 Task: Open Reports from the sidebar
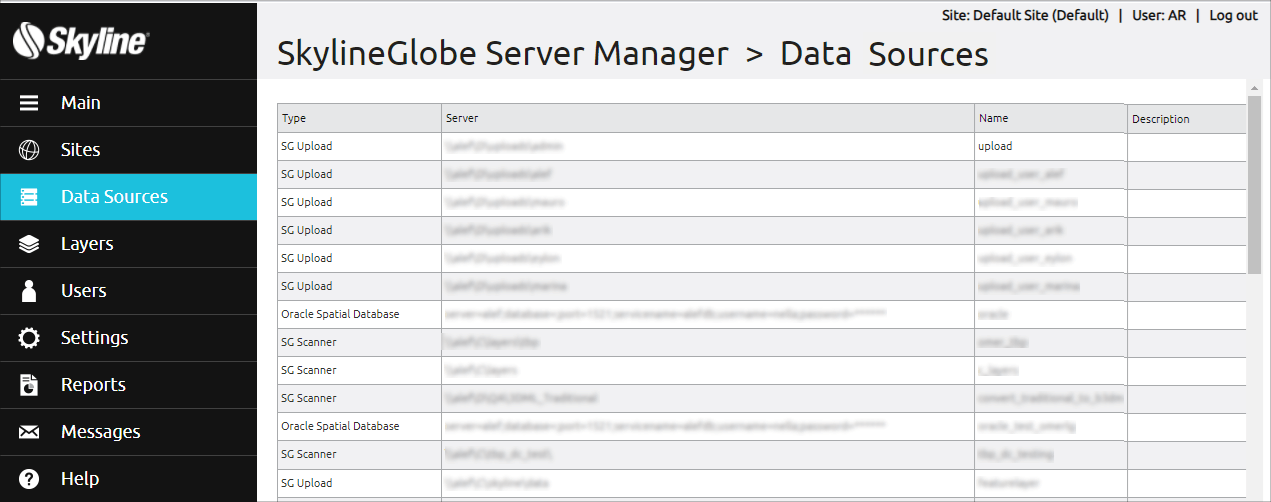point(128,385)
